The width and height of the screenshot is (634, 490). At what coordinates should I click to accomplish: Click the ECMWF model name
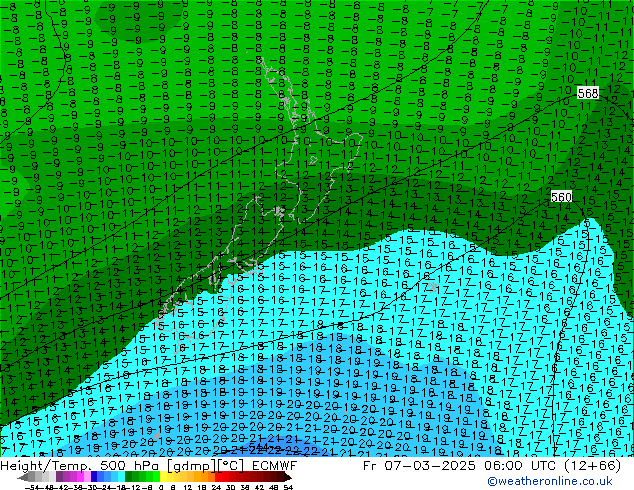275,466
